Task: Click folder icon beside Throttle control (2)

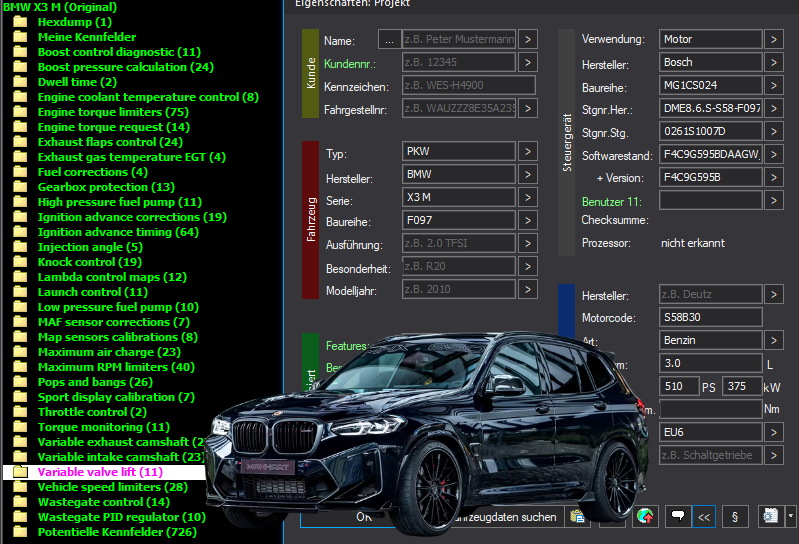Action: [x=20, y=412]
